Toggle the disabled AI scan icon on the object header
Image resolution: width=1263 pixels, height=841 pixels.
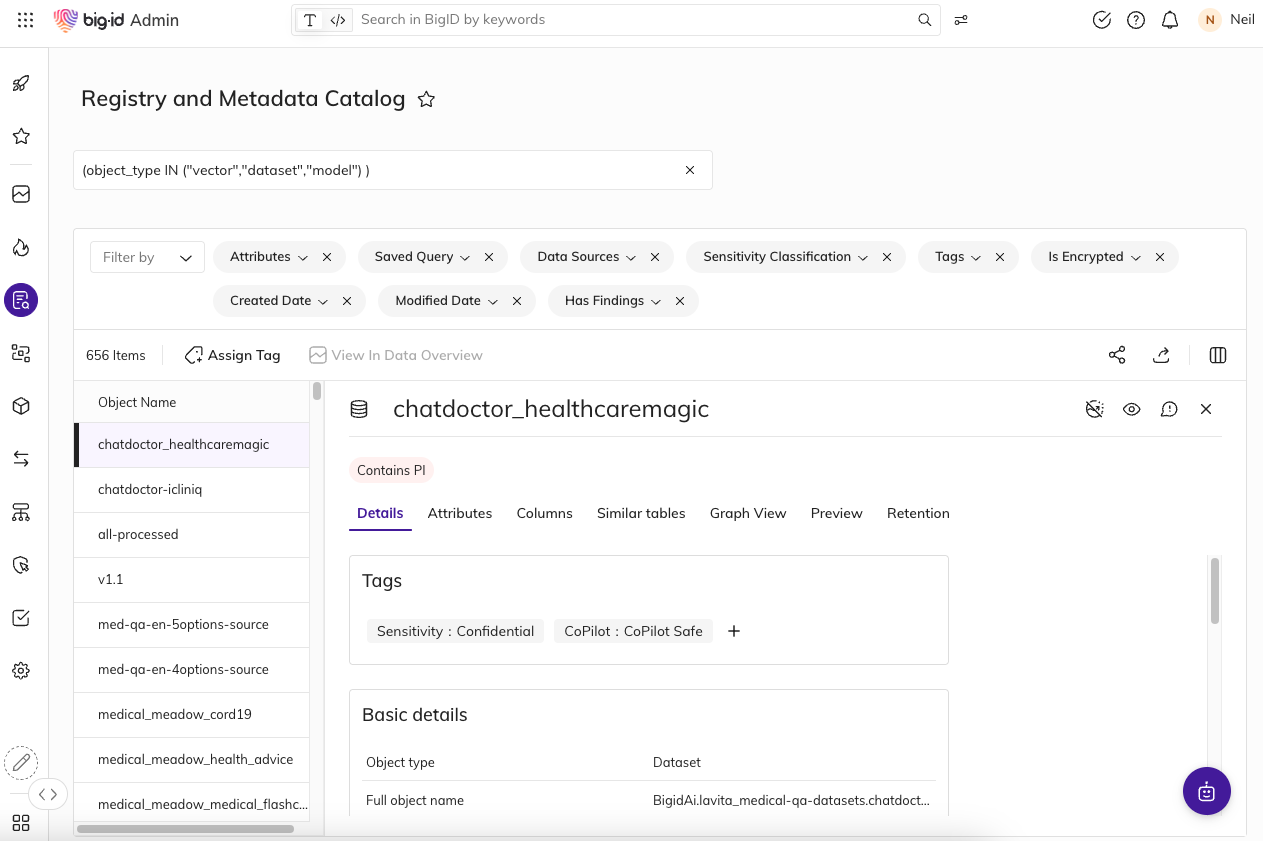point(1094,409)
